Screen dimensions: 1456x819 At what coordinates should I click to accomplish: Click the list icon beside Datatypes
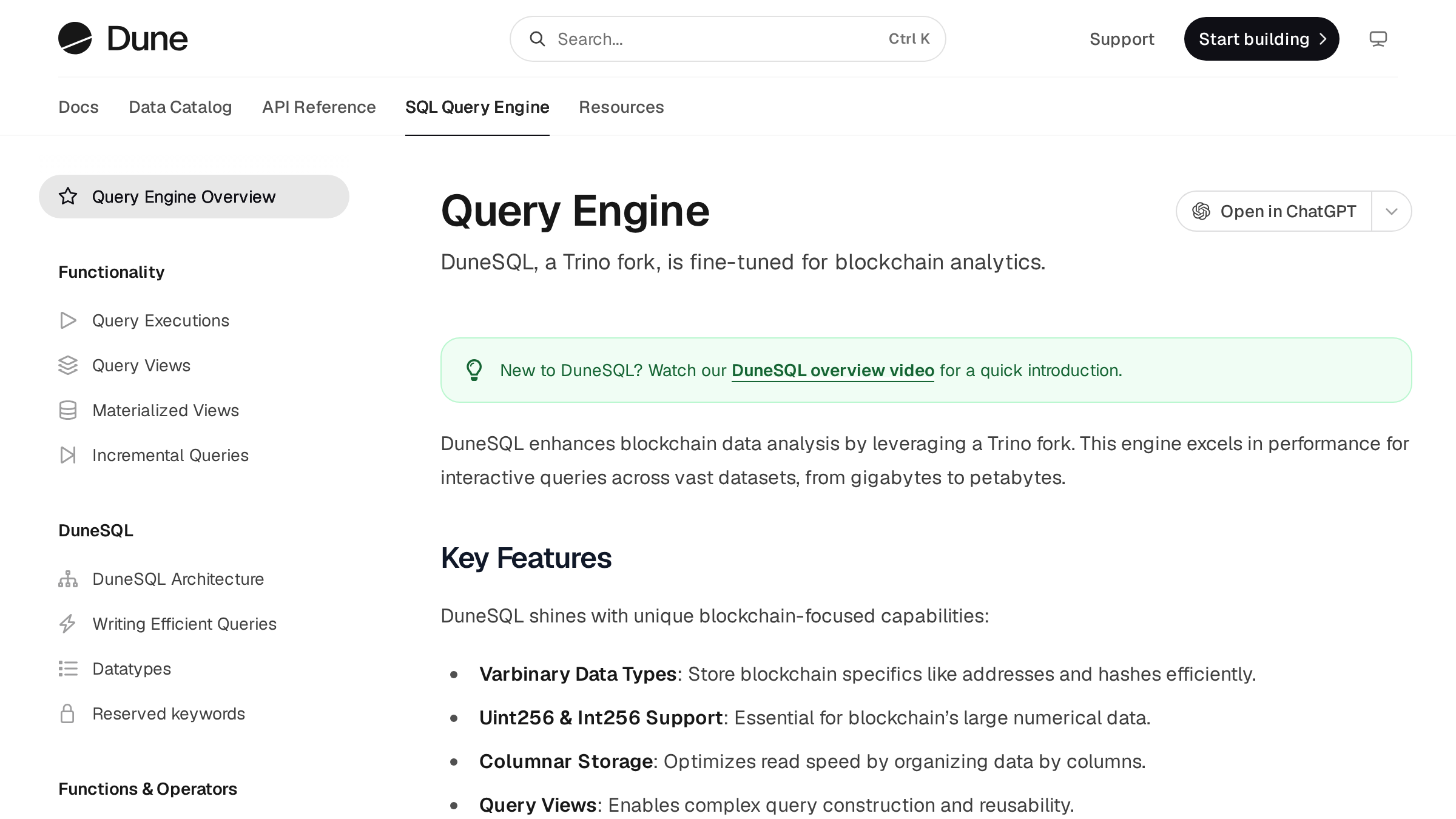point(68,669)
